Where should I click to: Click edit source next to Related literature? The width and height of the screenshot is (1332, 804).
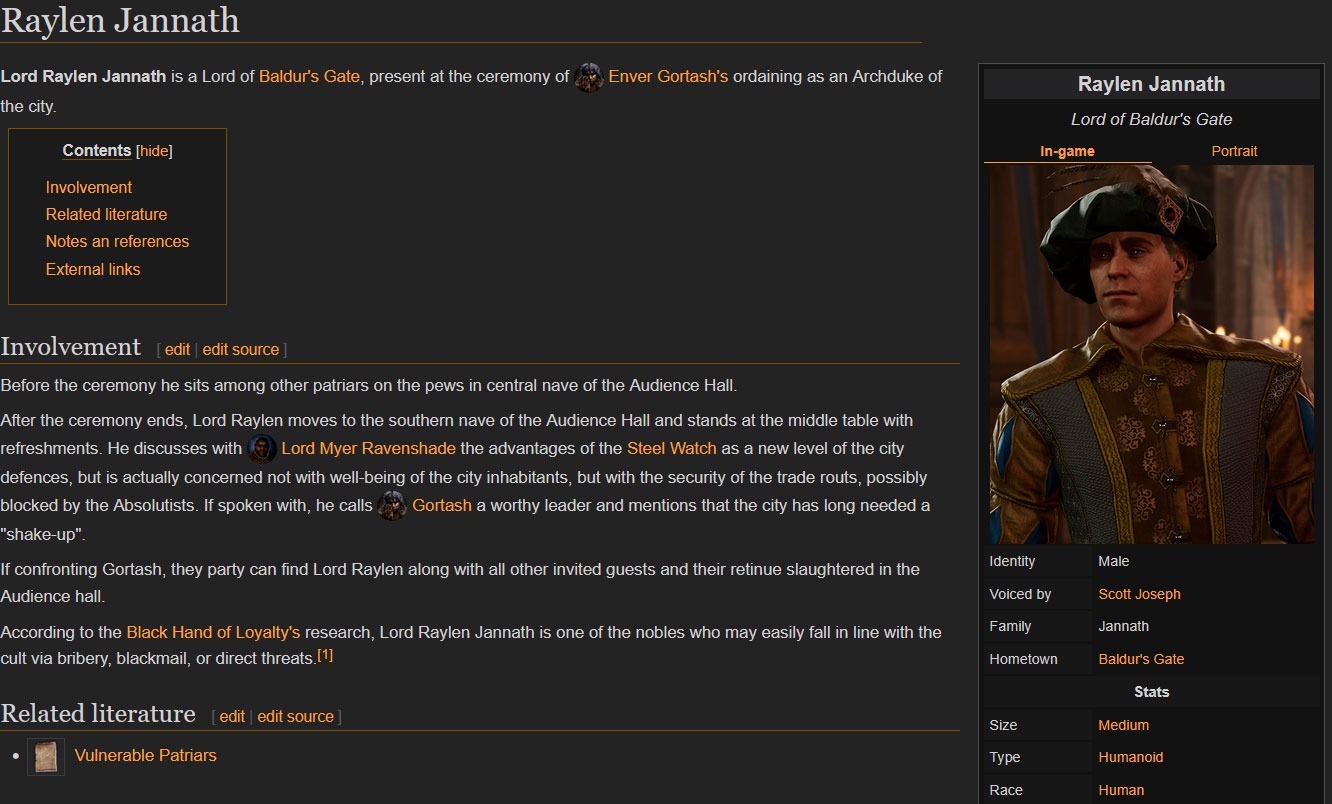[296, 716]
